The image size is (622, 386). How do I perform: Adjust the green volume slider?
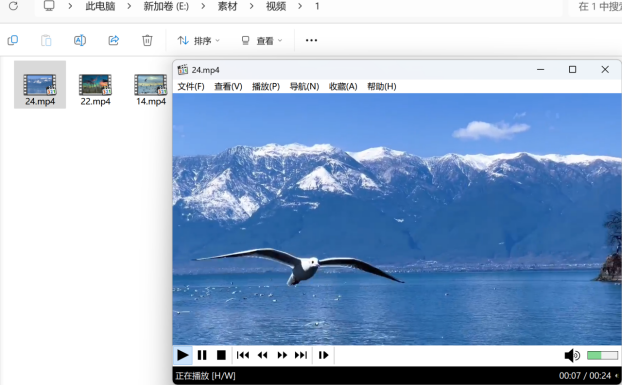coord(602,355)
